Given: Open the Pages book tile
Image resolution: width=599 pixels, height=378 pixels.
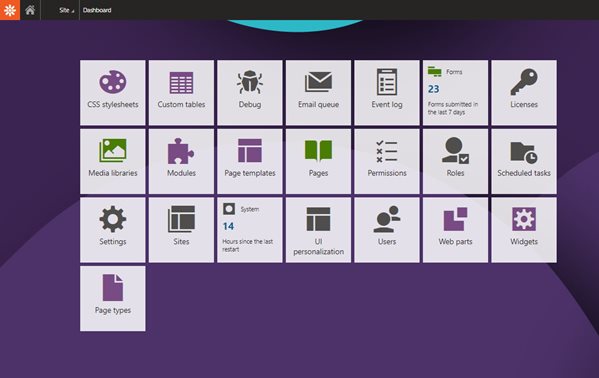Looking at the screenshot, I should 318,161.
